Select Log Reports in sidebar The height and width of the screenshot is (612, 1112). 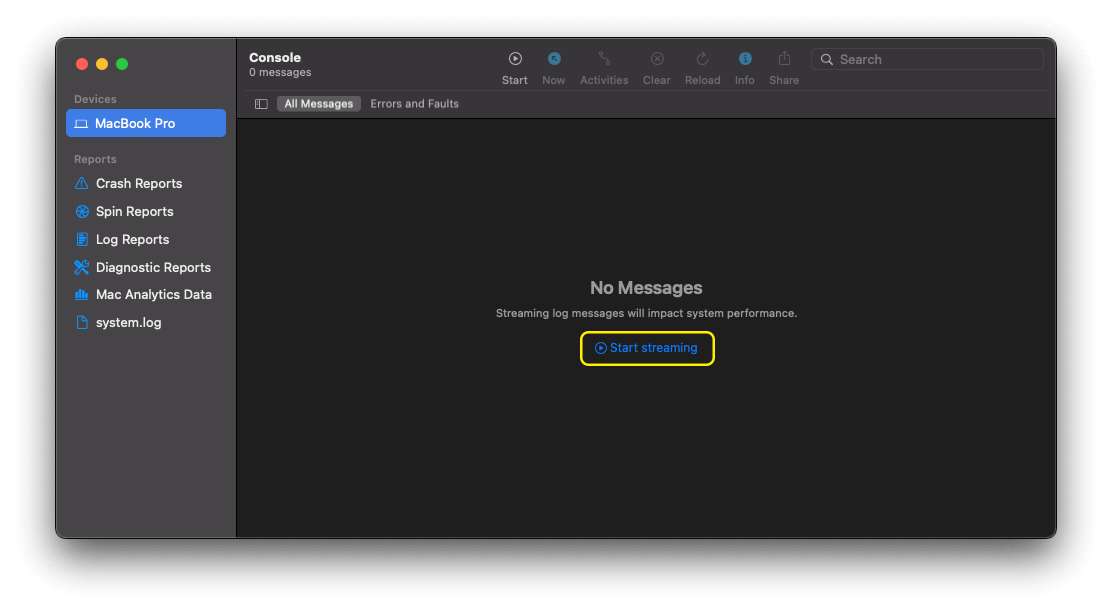pyautogui.click(x=132, y=240)
